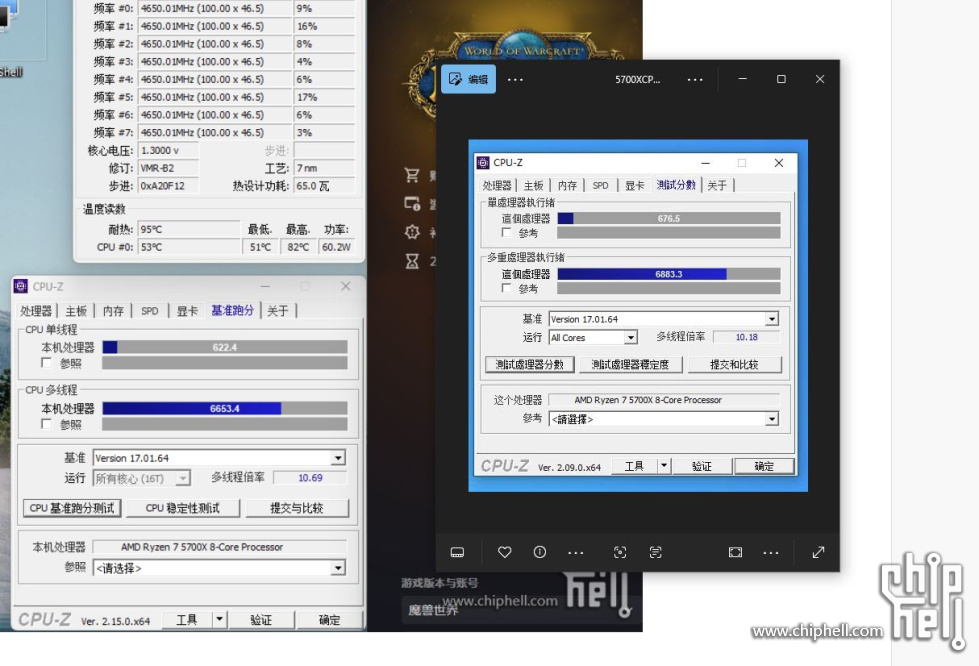Close the inner CPU-Z 2.09 window

(779, 163)
